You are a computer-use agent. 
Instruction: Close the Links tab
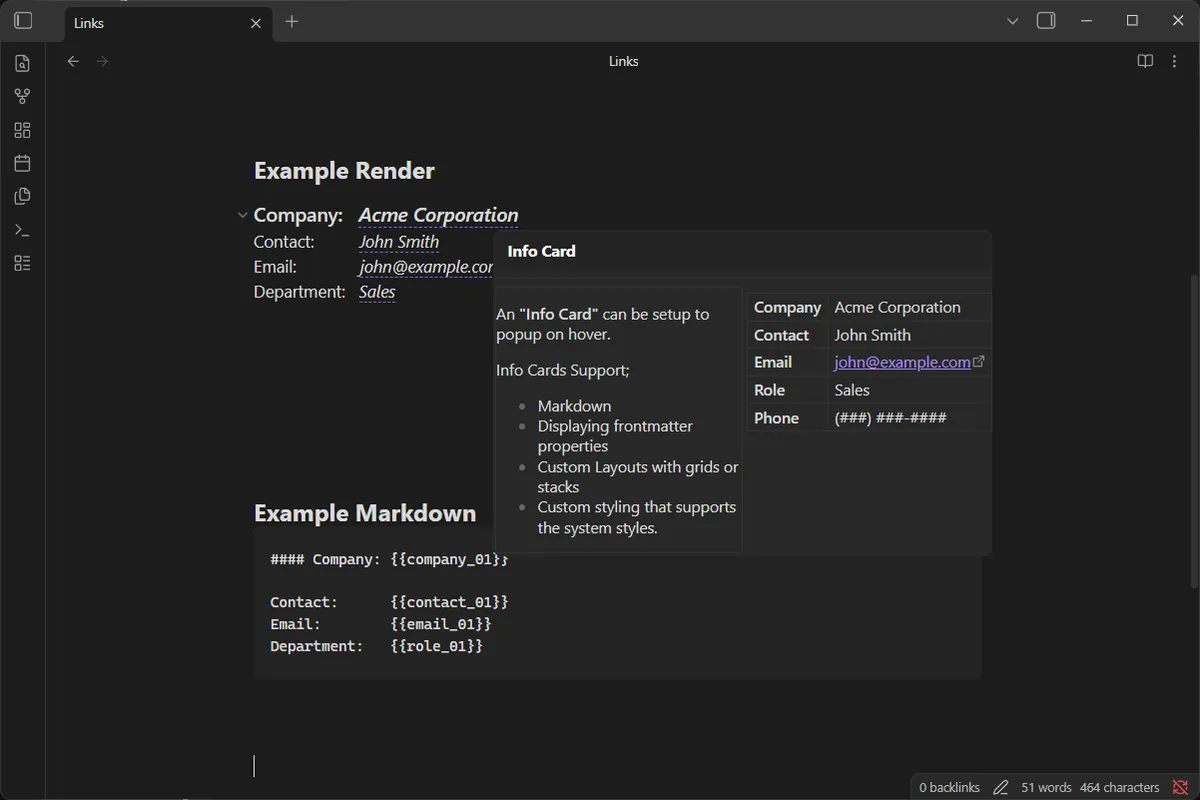click(x=256, y=23)
